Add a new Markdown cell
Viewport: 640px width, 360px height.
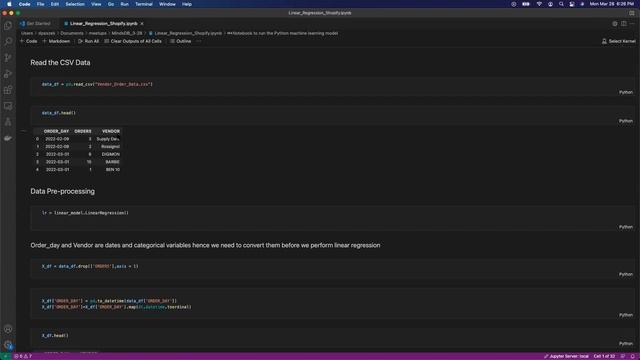pyautogui.click(x=56, y=41)
